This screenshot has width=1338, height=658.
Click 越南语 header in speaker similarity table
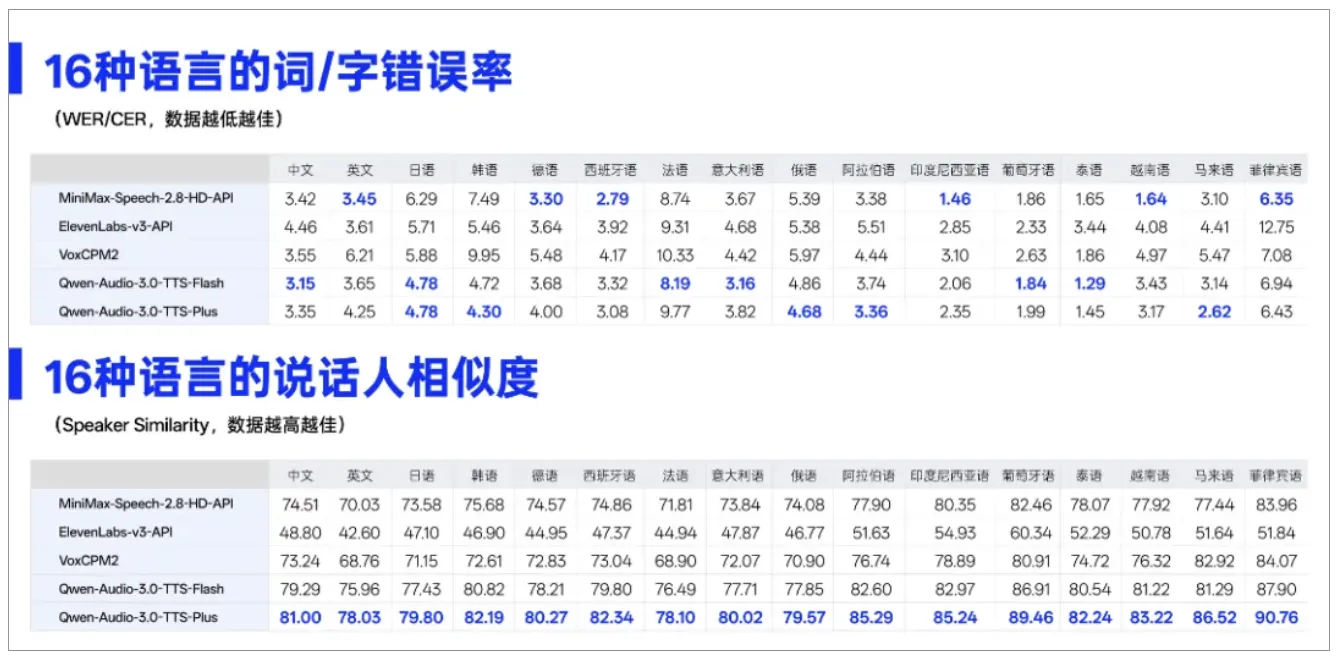[x=1150, y=476]
